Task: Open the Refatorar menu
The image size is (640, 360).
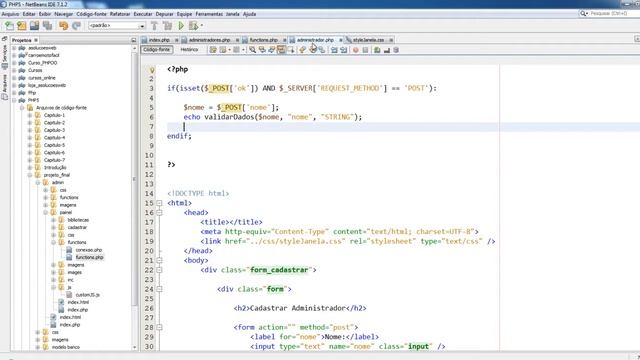Action: [120, 14]
